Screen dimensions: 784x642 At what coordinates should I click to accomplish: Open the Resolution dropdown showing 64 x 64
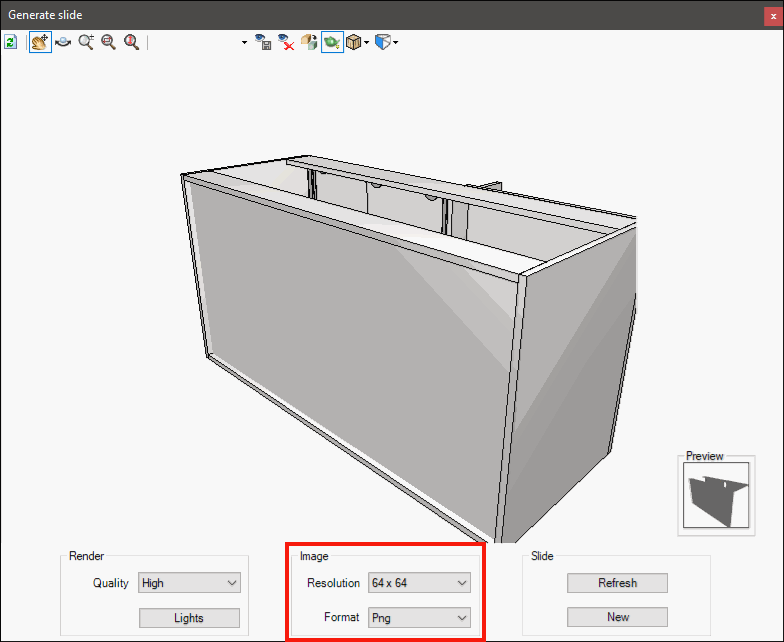pyautogui.click(x=419, y=582)
